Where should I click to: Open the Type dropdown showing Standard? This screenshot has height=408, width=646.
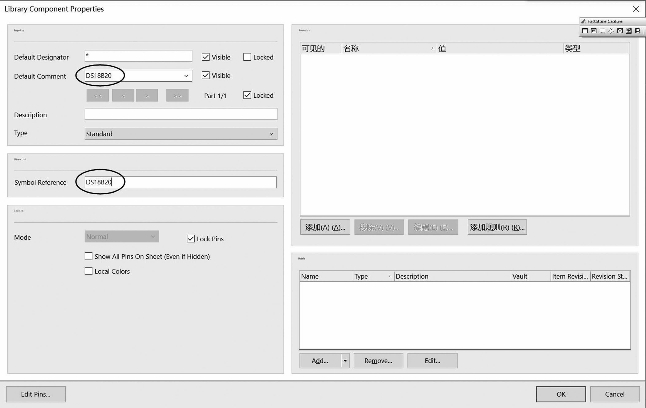pos(181,134)
